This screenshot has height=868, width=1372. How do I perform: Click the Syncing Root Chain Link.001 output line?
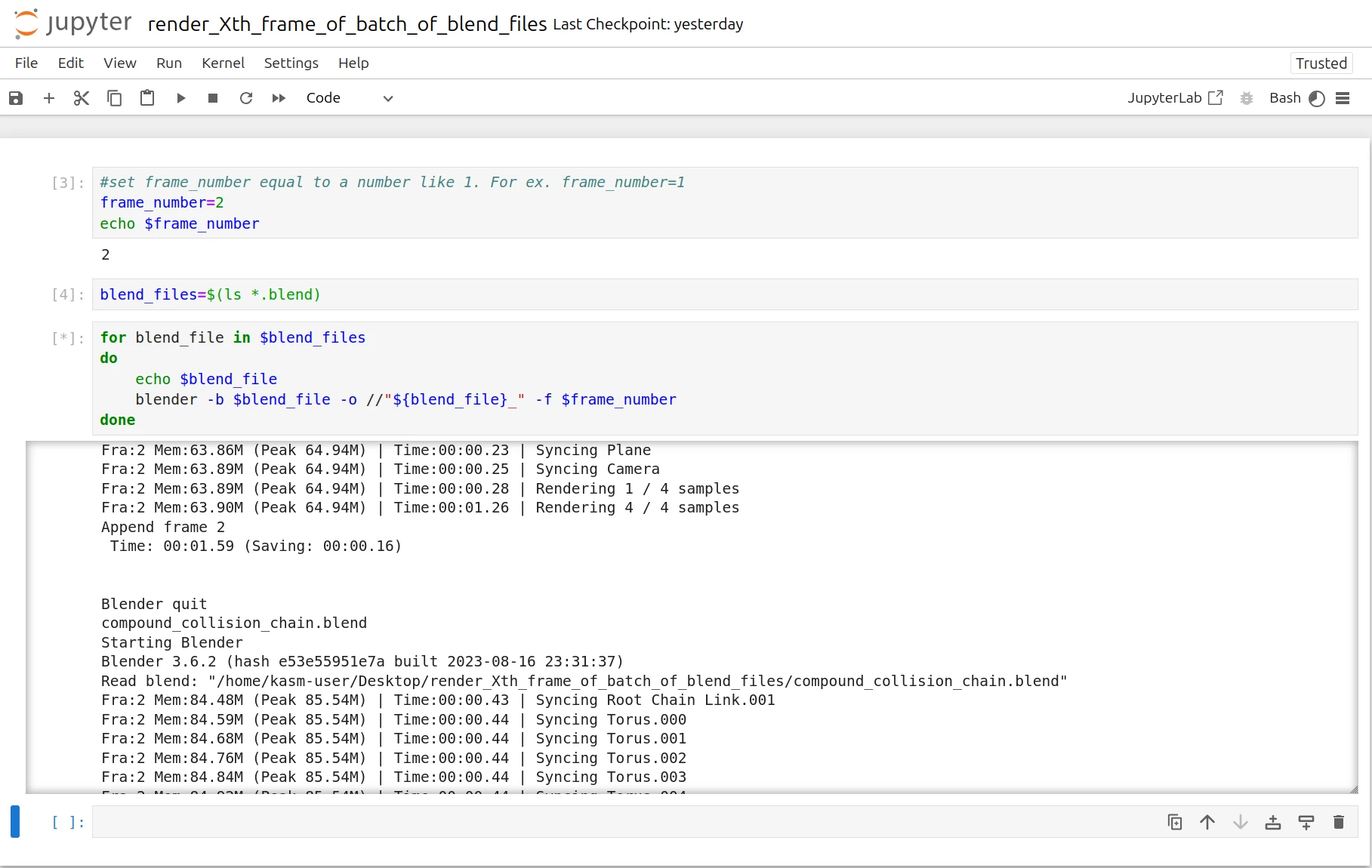438,700
